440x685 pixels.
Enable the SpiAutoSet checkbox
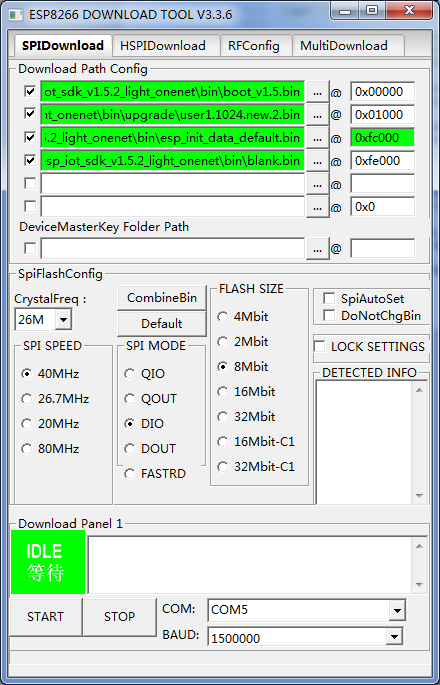coord(329,298)
